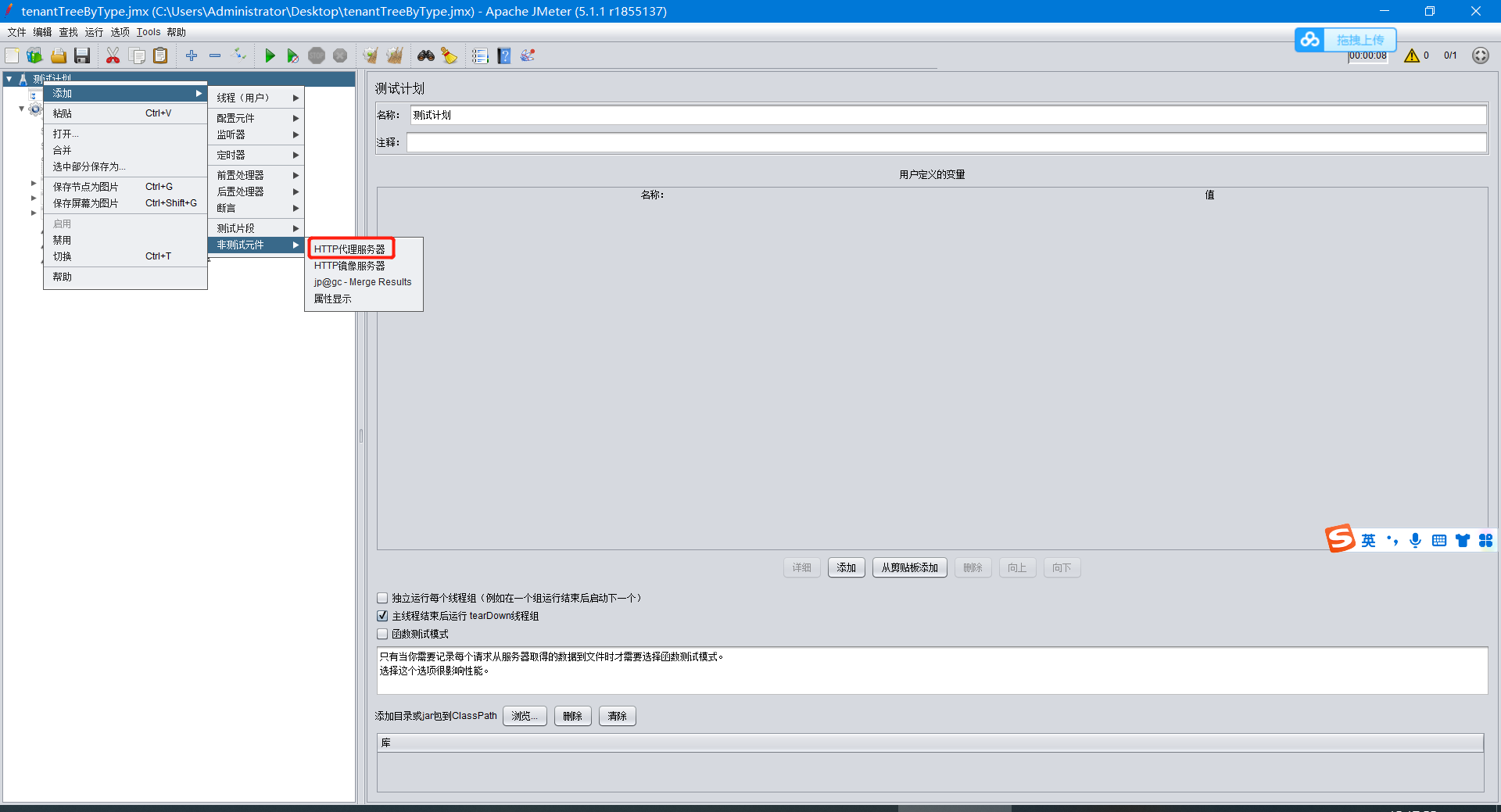Collapse the gear thread group tree node
Screen dimensions: 1501x812
(x=21, y=109)
